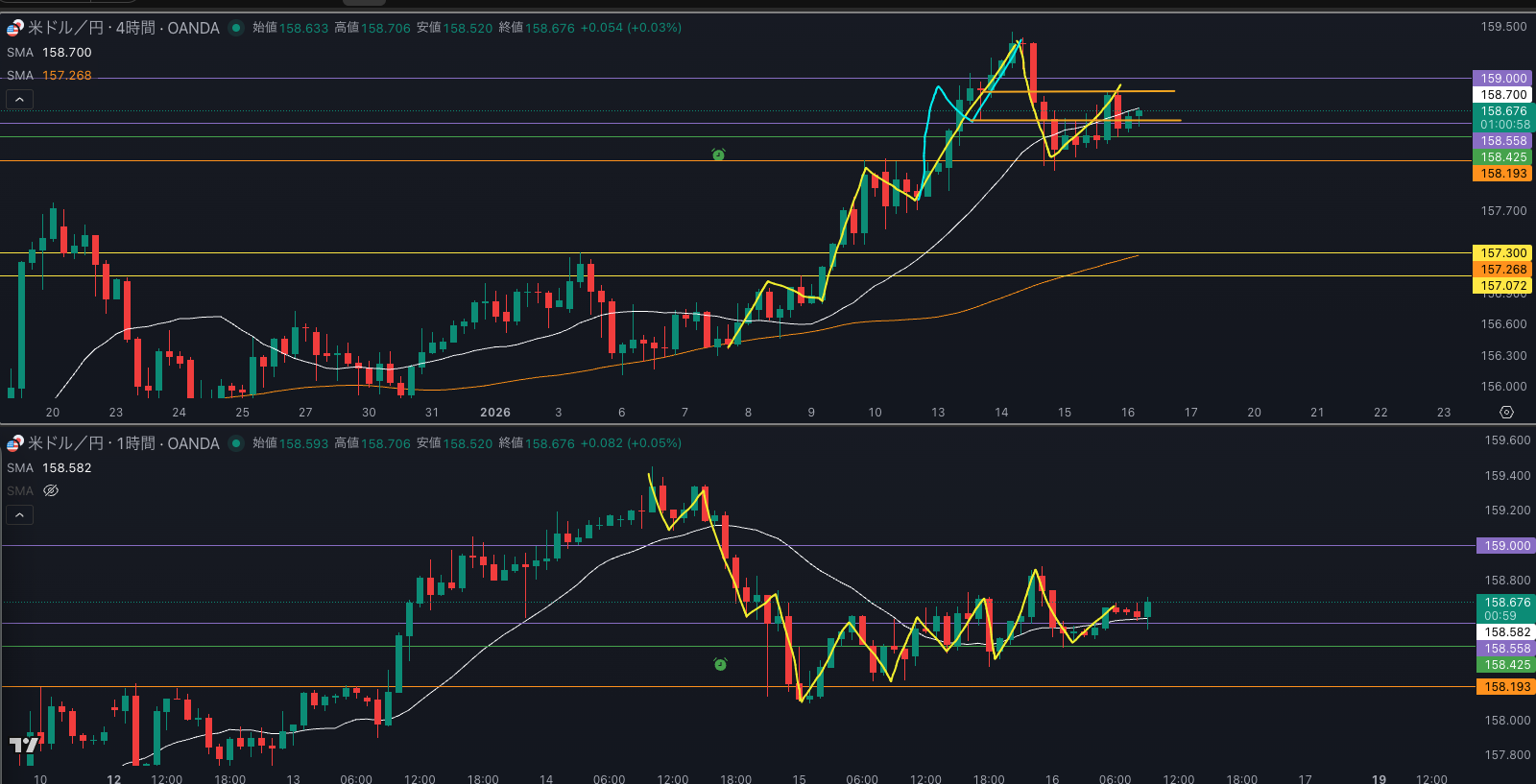Open chart settings gear on time axis
The width and height of the screenshot is (1536, 784).
click(1506, 412)
